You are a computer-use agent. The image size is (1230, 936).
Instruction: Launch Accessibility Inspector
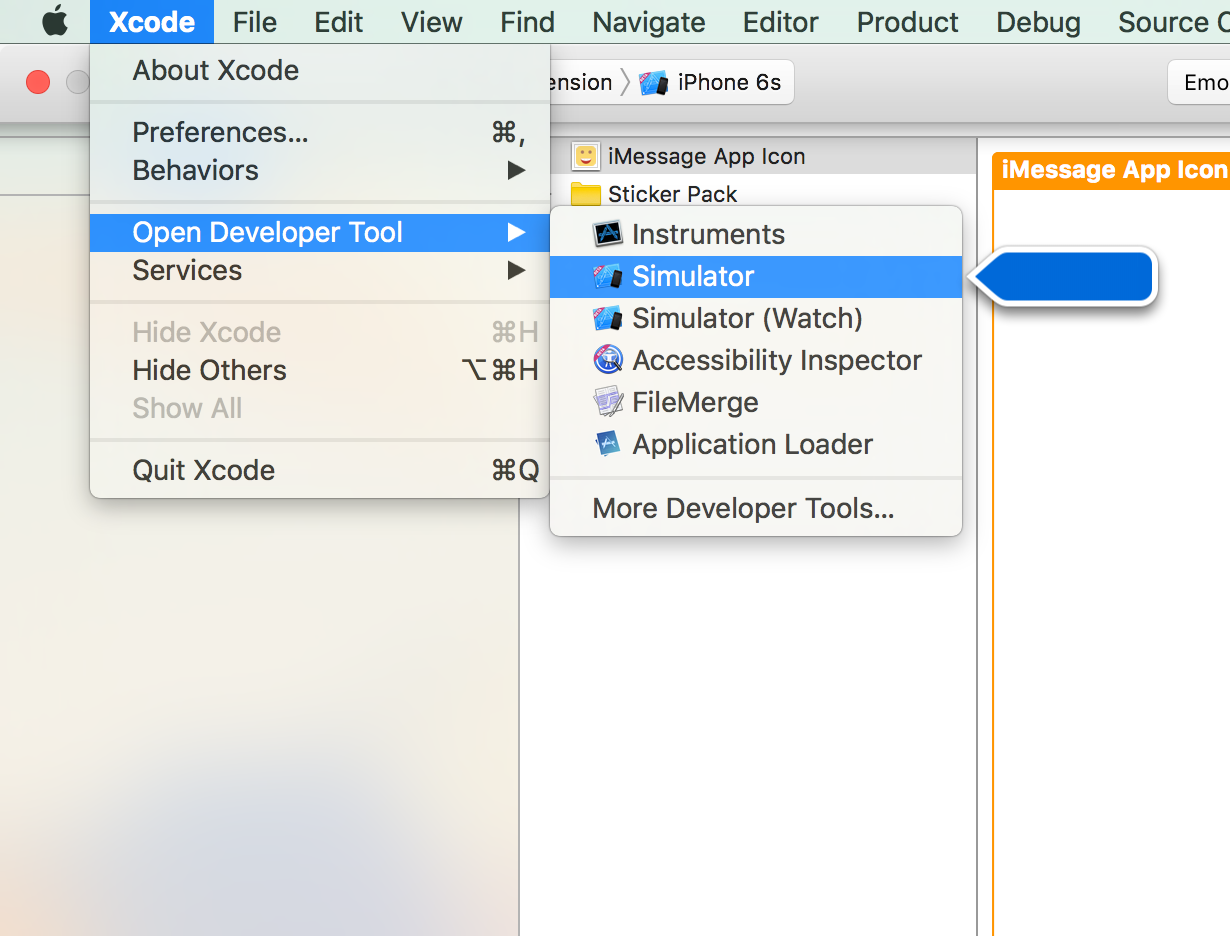756,360
